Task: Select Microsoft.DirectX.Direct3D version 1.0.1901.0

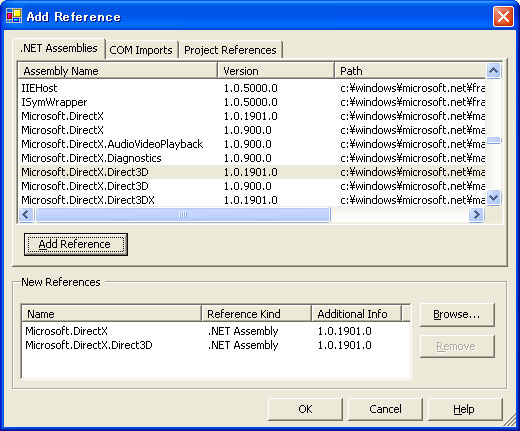Action: 252,172
